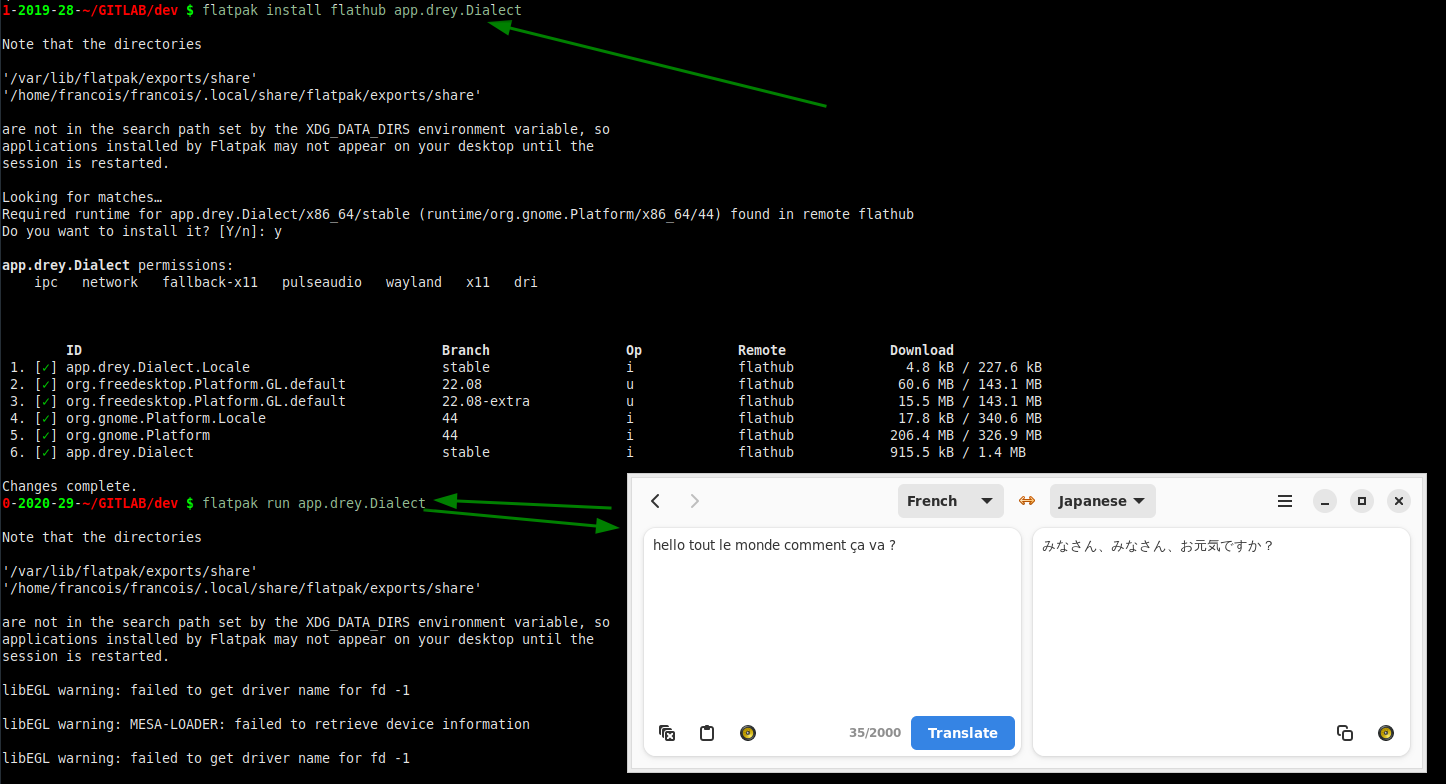
Task: Click the forward history arrow
Action: [x=695, y=501]
